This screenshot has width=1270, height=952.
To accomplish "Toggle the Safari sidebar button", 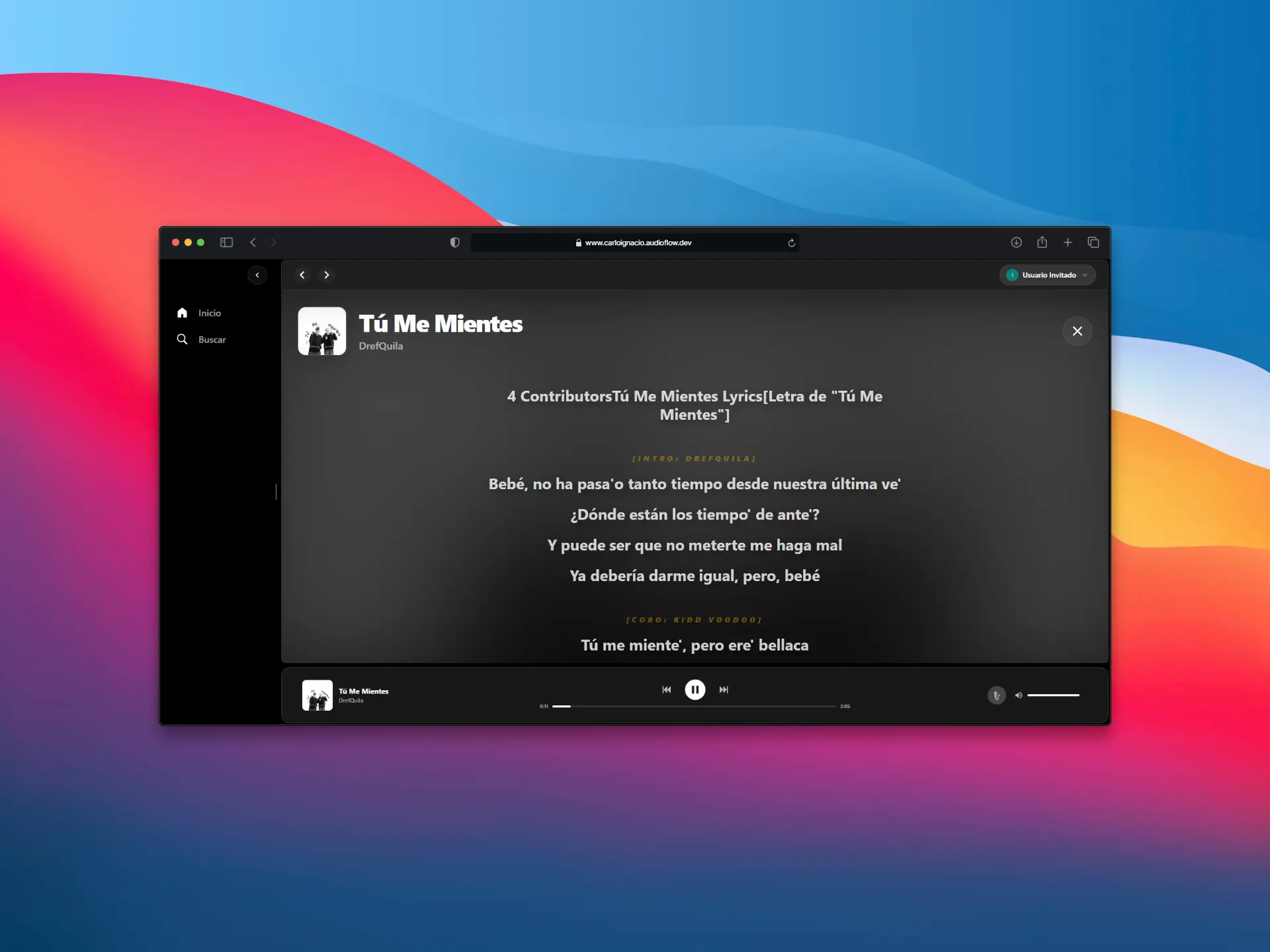I will tap(226, 243).
